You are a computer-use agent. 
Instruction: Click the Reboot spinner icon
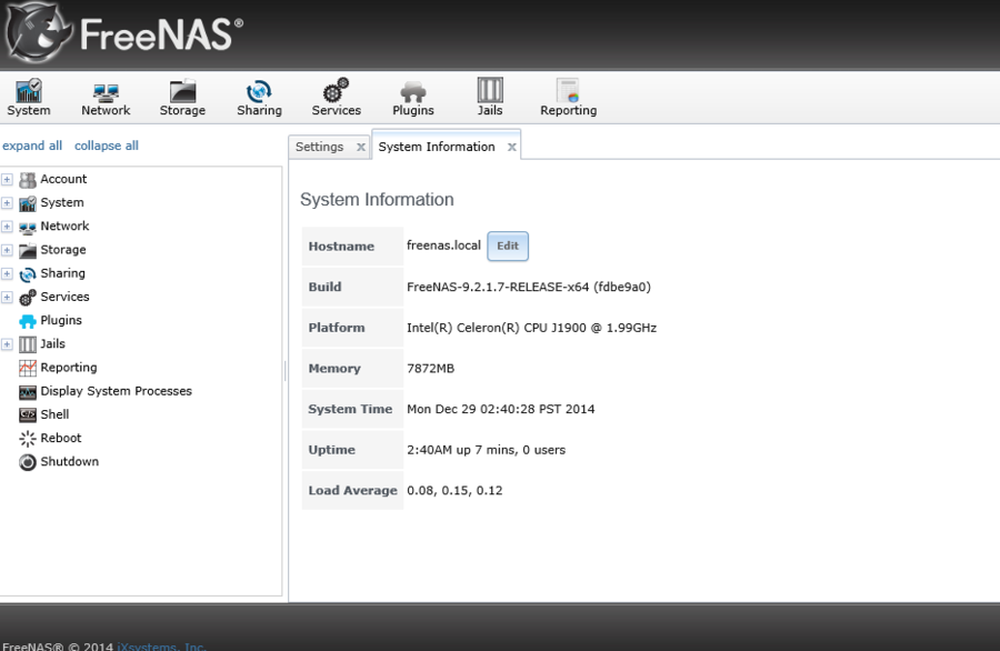coord(27,439)
